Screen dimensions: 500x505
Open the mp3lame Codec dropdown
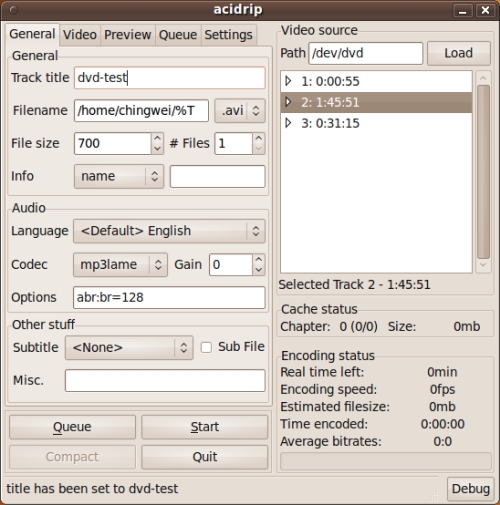[120, 265]
